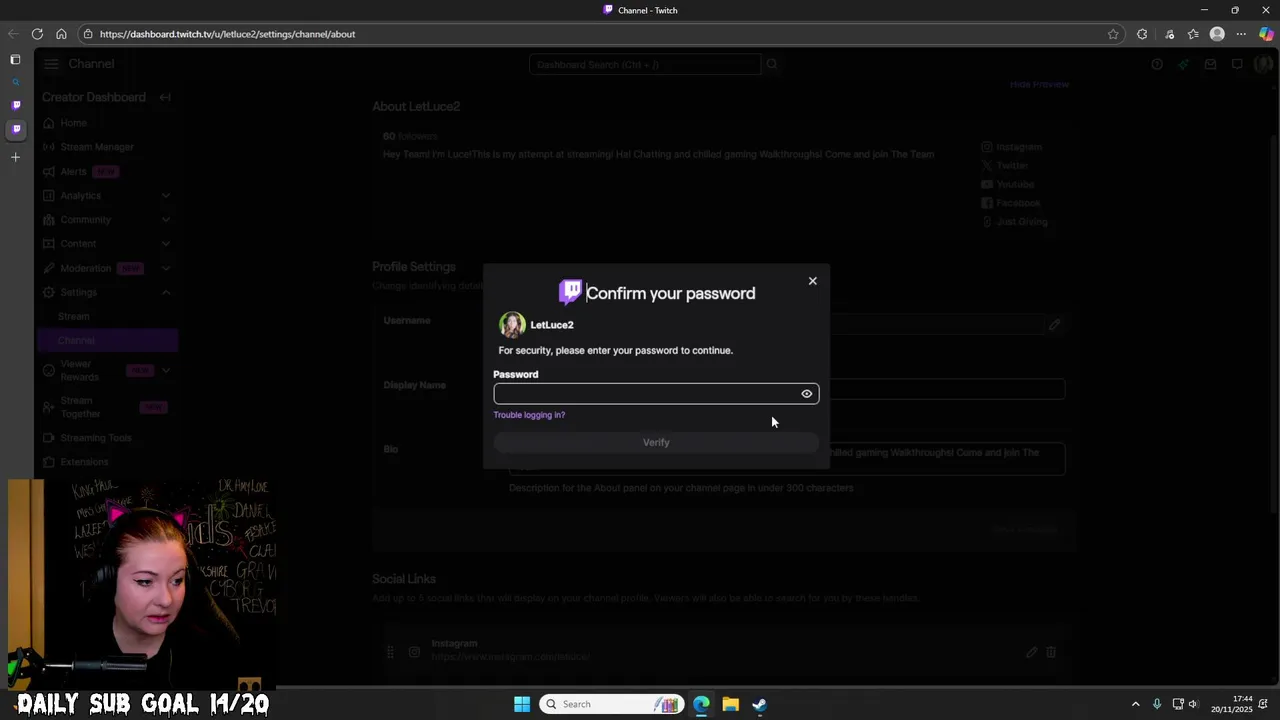This screenshot has width=1280, height=720.
Task: Open the dashboard notifications inbox icon
Action: [1210, 64]
